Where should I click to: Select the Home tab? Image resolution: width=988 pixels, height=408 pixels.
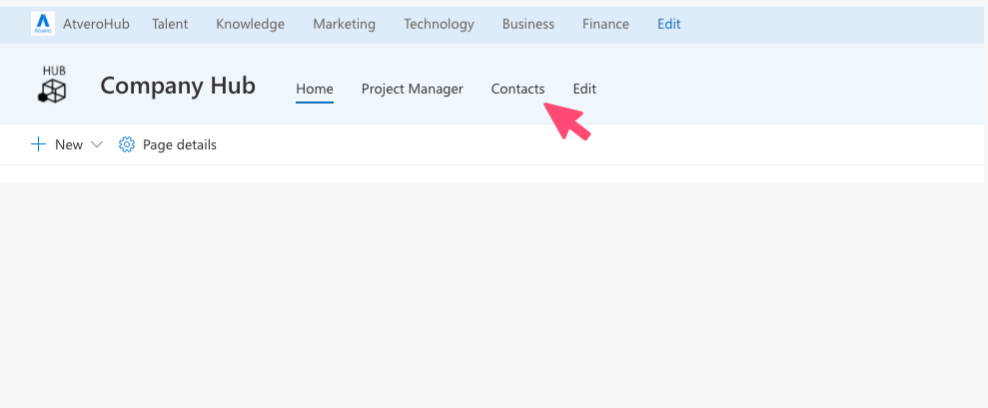click(314, 89)
